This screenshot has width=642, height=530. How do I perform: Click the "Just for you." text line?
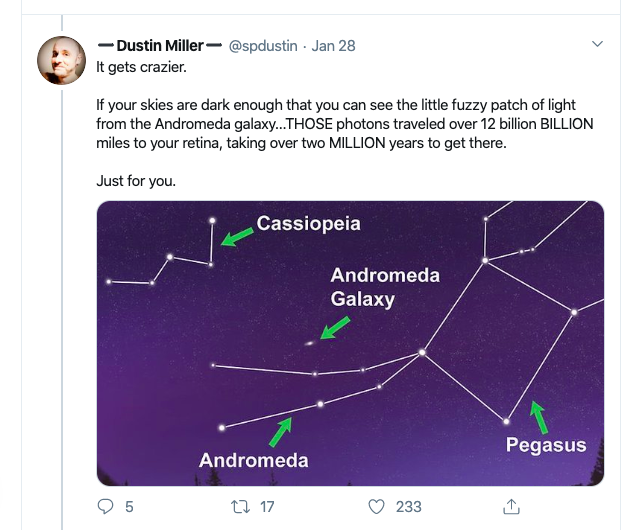[x=136, y=181]
